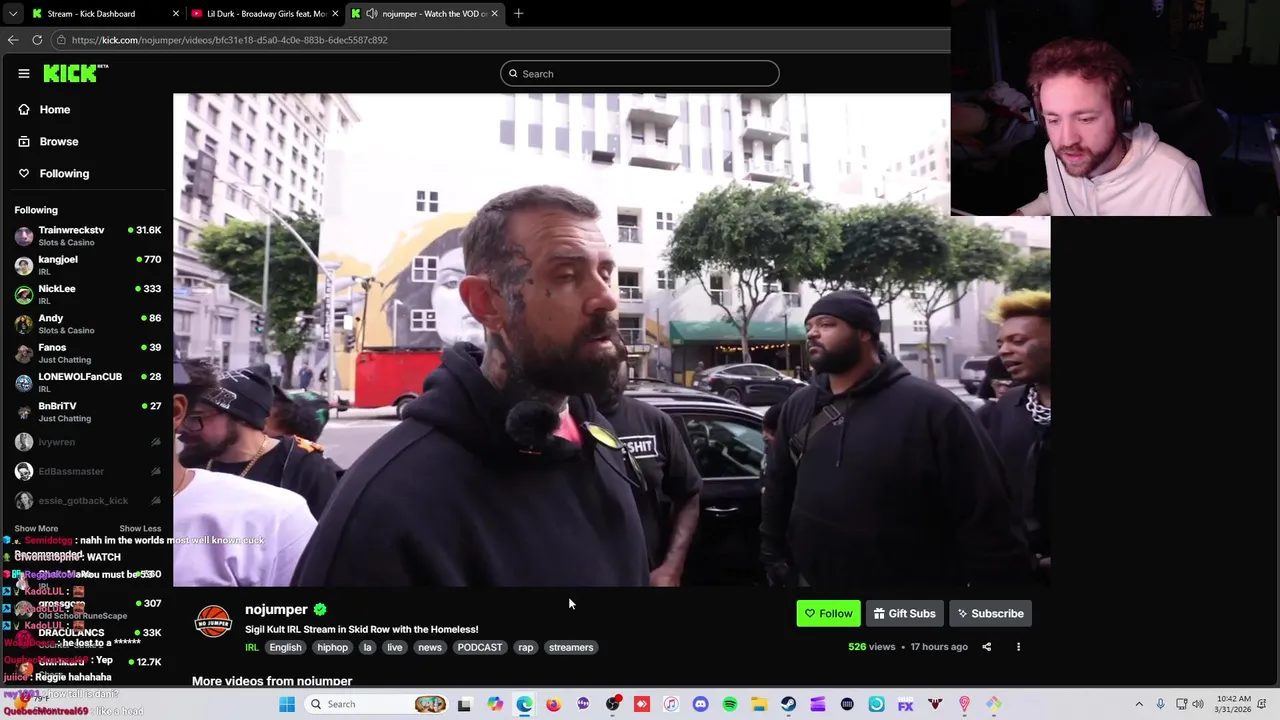Click the nojumper channel avatar

(x=213, y=622)
